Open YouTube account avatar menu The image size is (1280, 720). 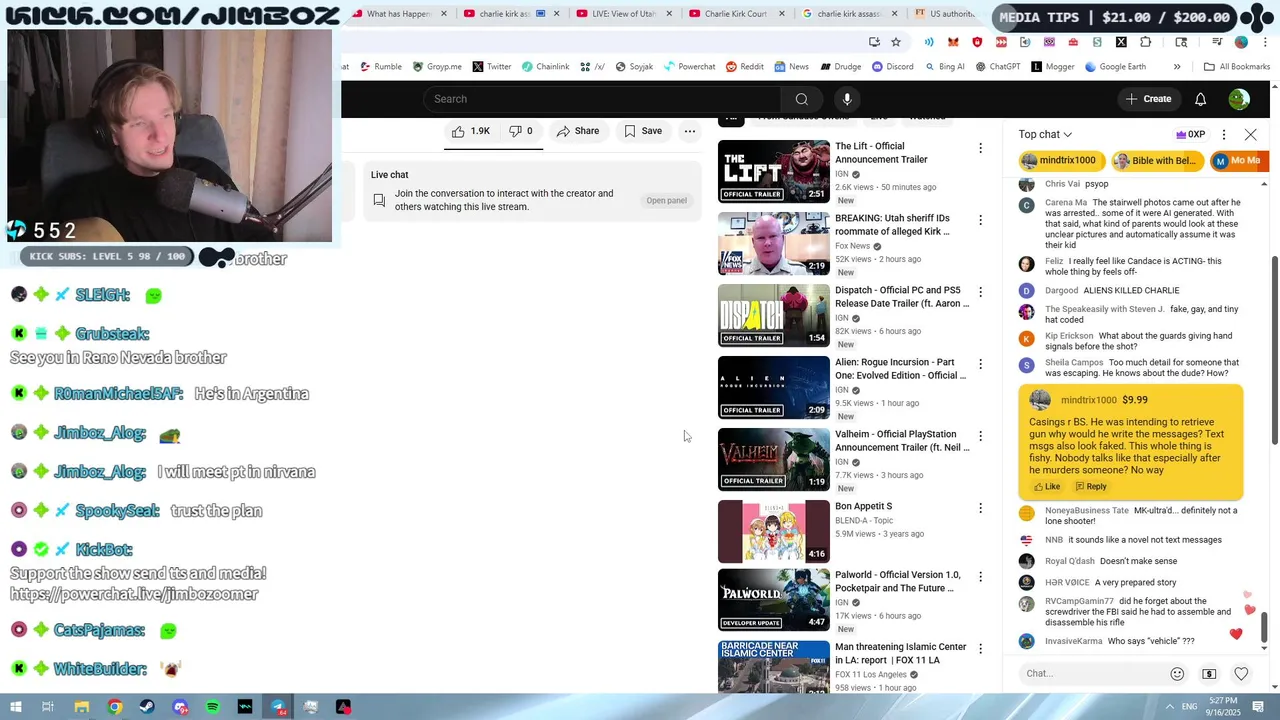(1239, 99)
